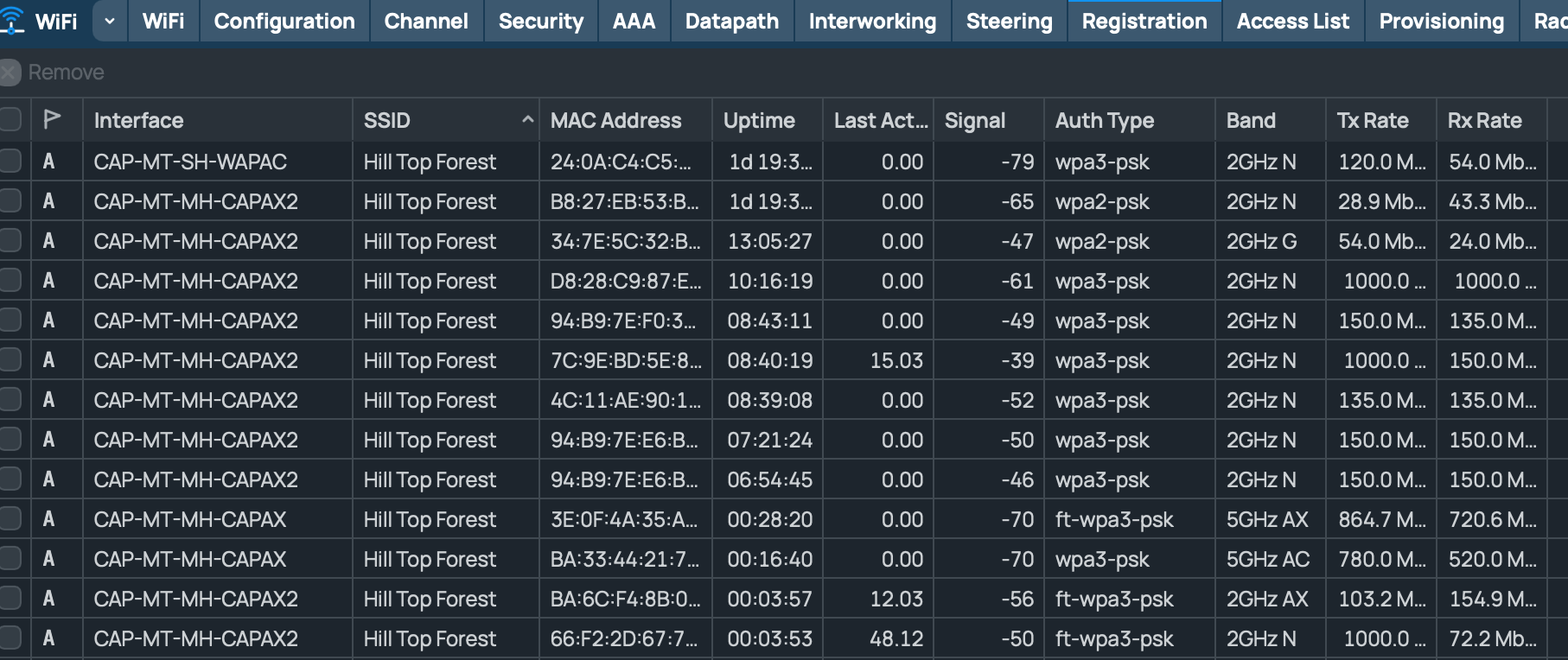Open the Access List tab

click(1292, 21)
